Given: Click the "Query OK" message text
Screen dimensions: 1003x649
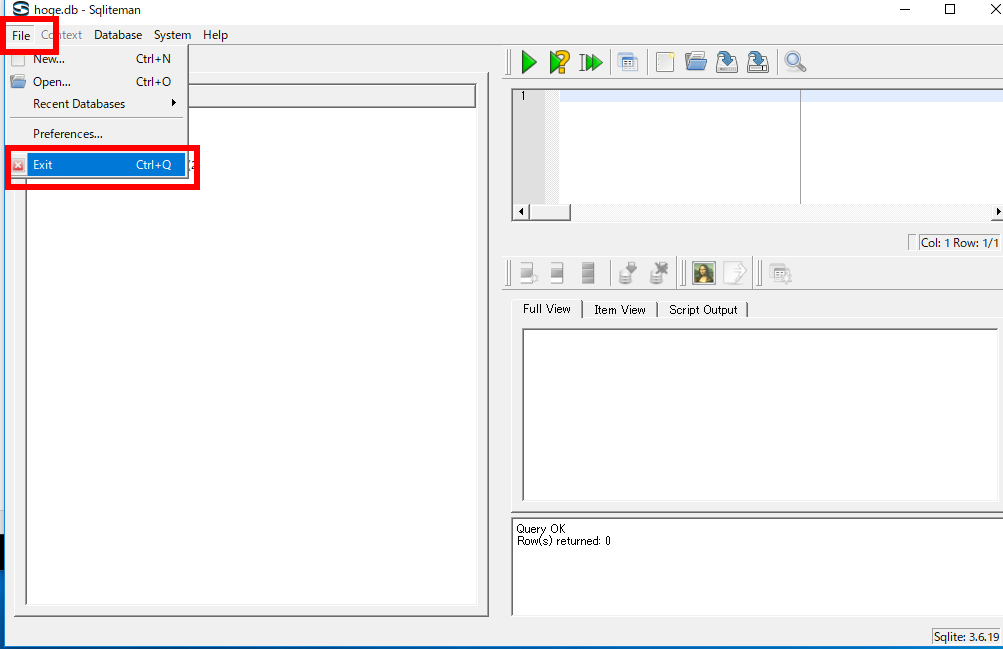Looking at the screenshot, I should coord(541,529).
